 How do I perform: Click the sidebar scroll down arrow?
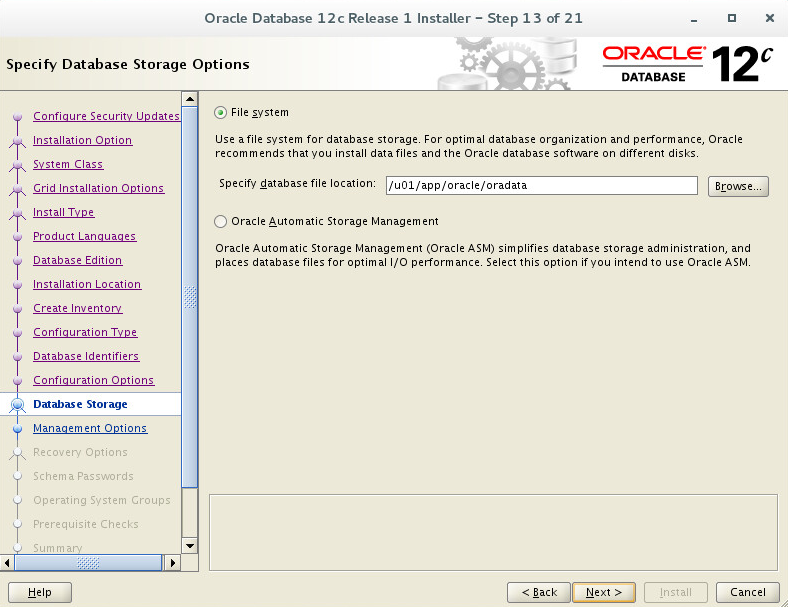point(189,546)
